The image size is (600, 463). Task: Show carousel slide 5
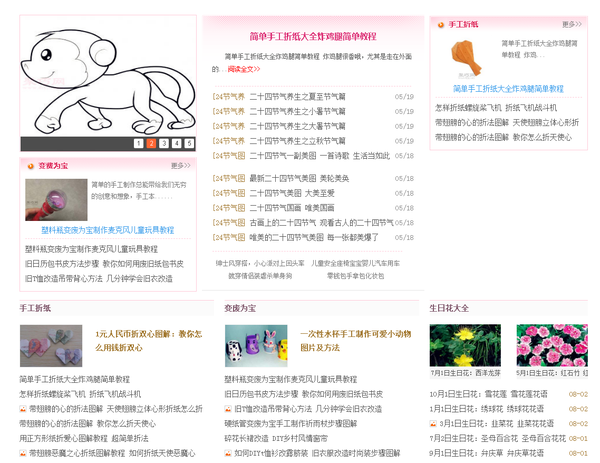click(x=189, y=143)
